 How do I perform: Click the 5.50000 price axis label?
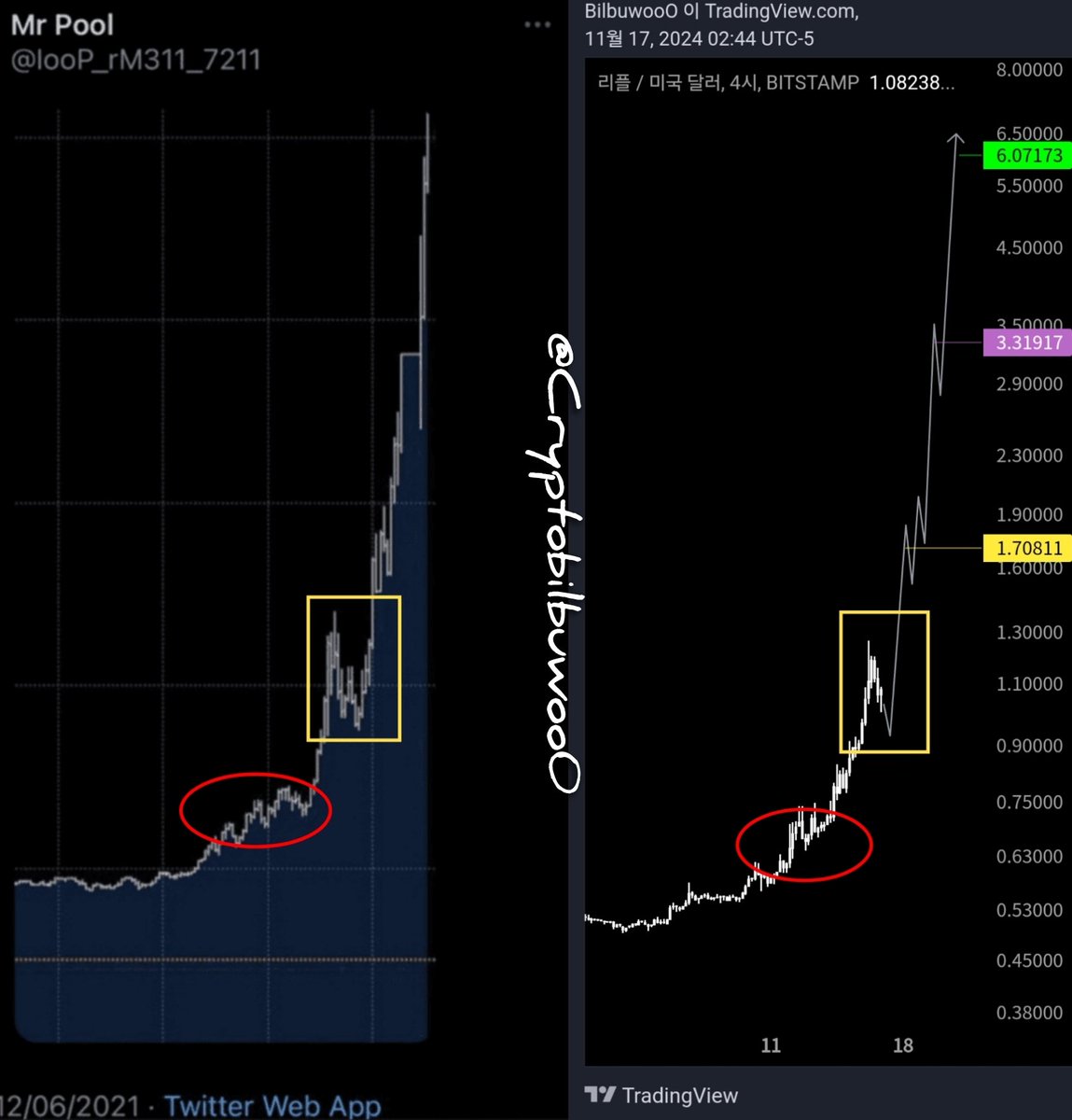tap(1029, 186)
